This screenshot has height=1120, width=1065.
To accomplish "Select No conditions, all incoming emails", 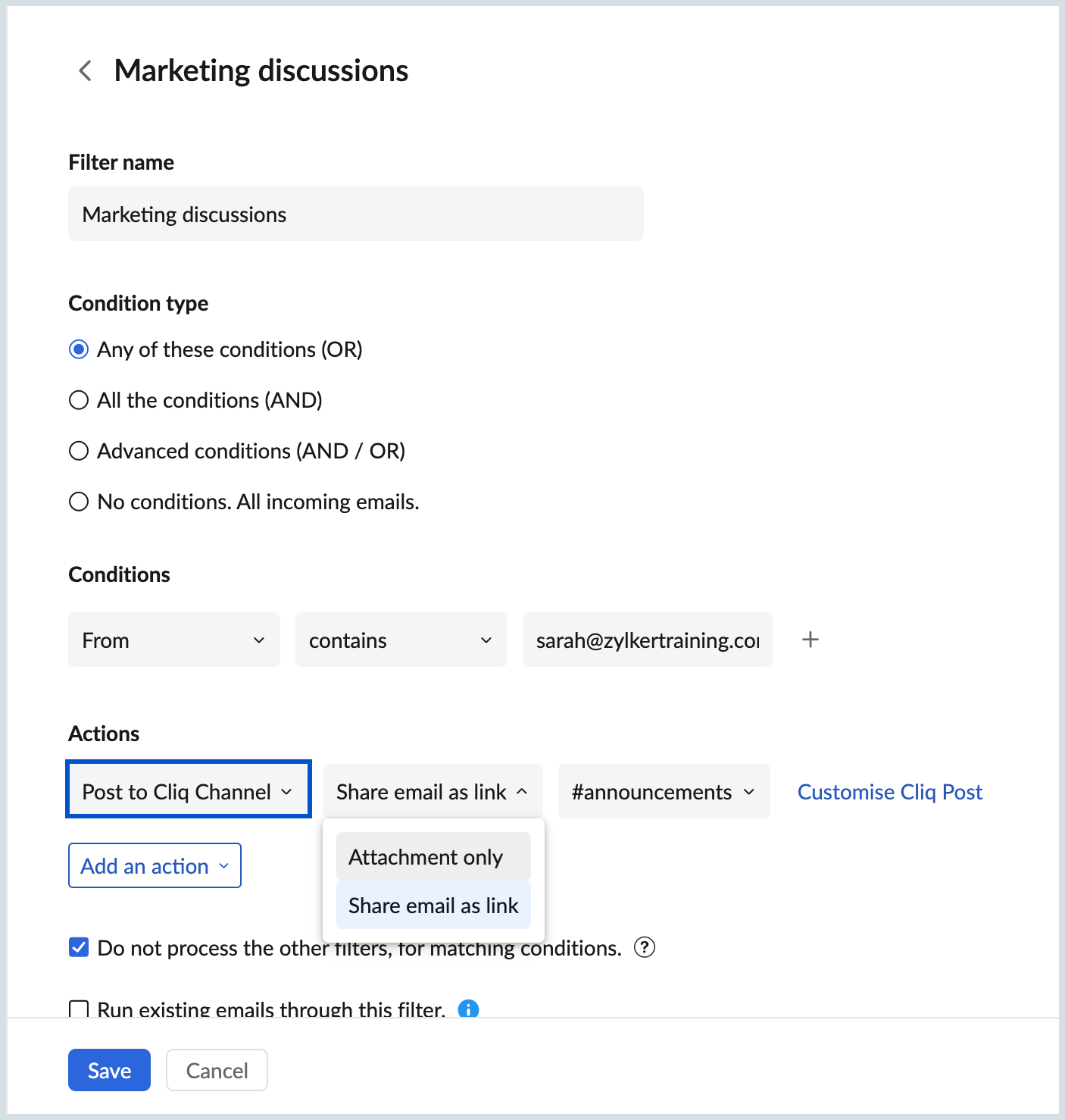I will [x=79, y=502].
